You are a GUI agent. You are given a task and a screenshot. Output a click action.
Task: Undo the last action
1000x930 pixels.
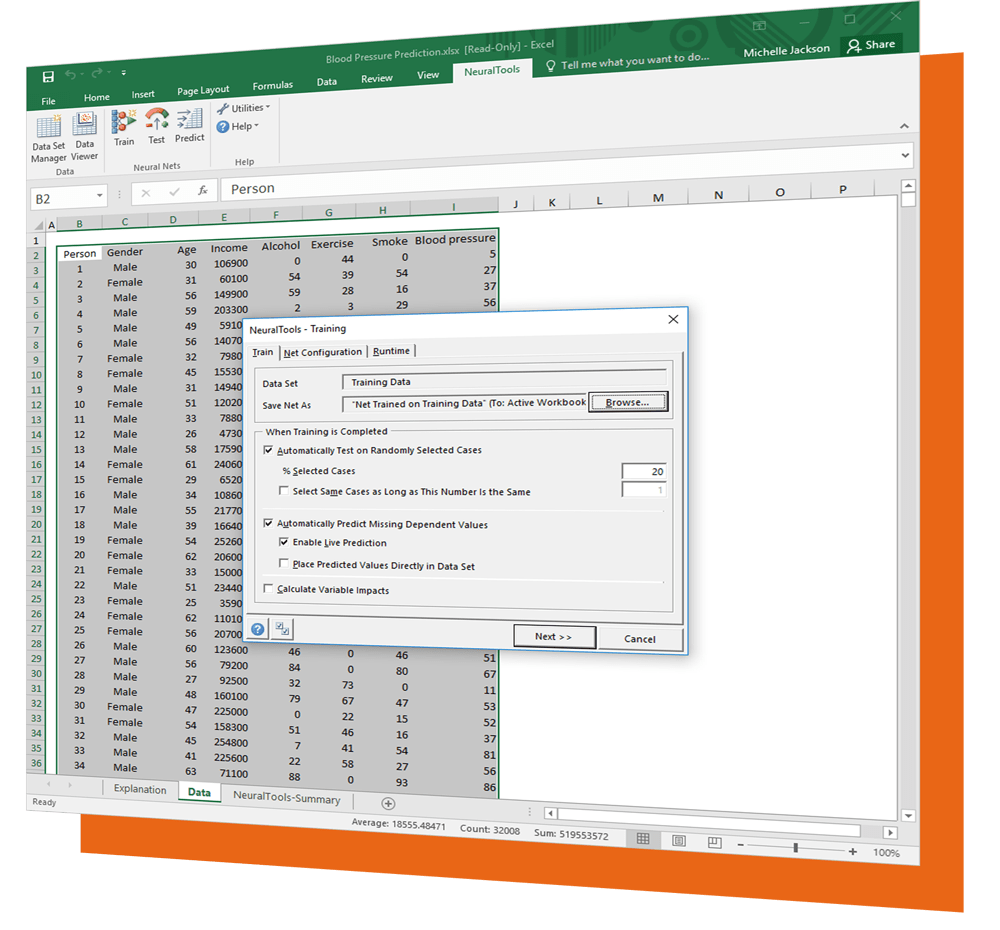(x=70, y=75)
